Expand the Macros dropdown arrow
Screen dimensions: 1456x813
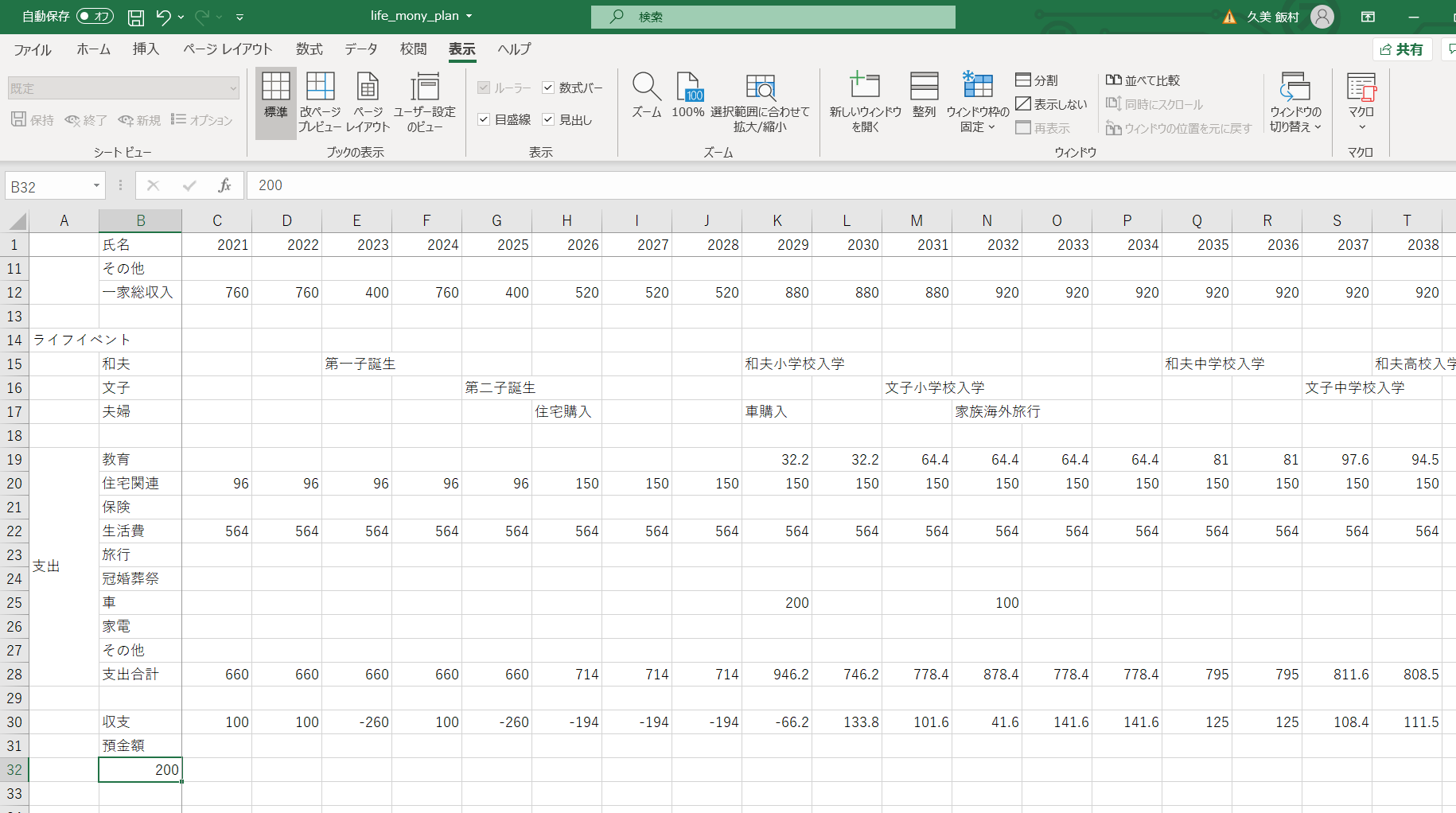(x=1361, y=127)
